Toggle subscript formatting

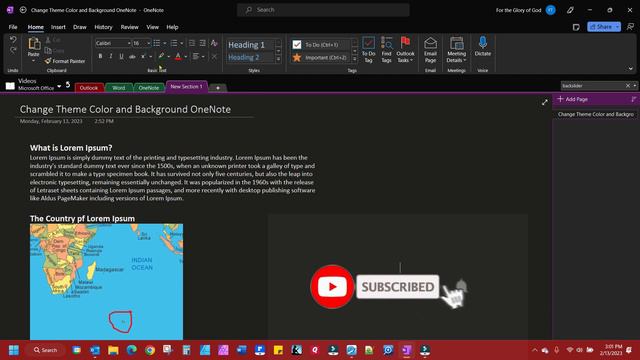coord(143,56)
